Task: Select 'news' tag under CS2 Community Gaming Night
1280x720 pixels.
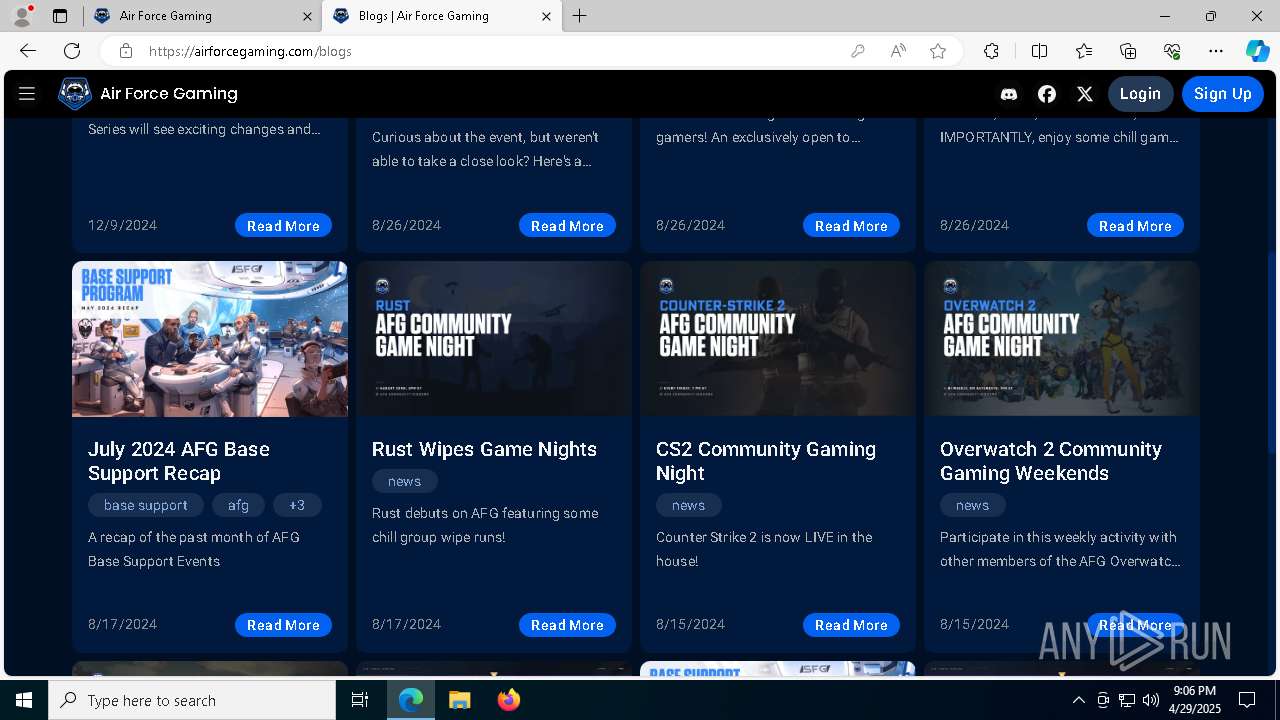Action: pyautogui.click(x=688, y=505)
